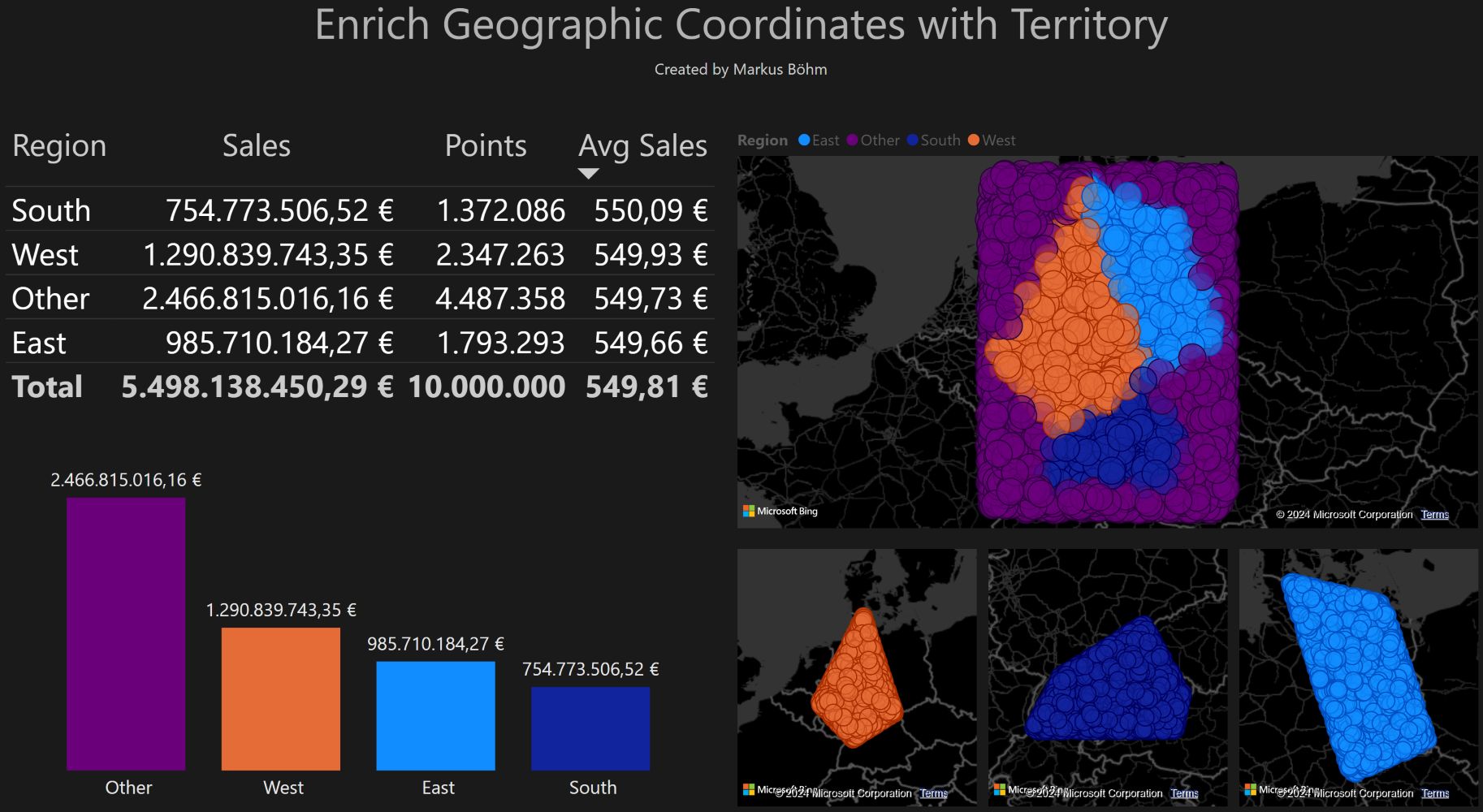
Task: Click bar data label 985.710.184,27 €
Action: pyautogui.click(x=435, y=644)
